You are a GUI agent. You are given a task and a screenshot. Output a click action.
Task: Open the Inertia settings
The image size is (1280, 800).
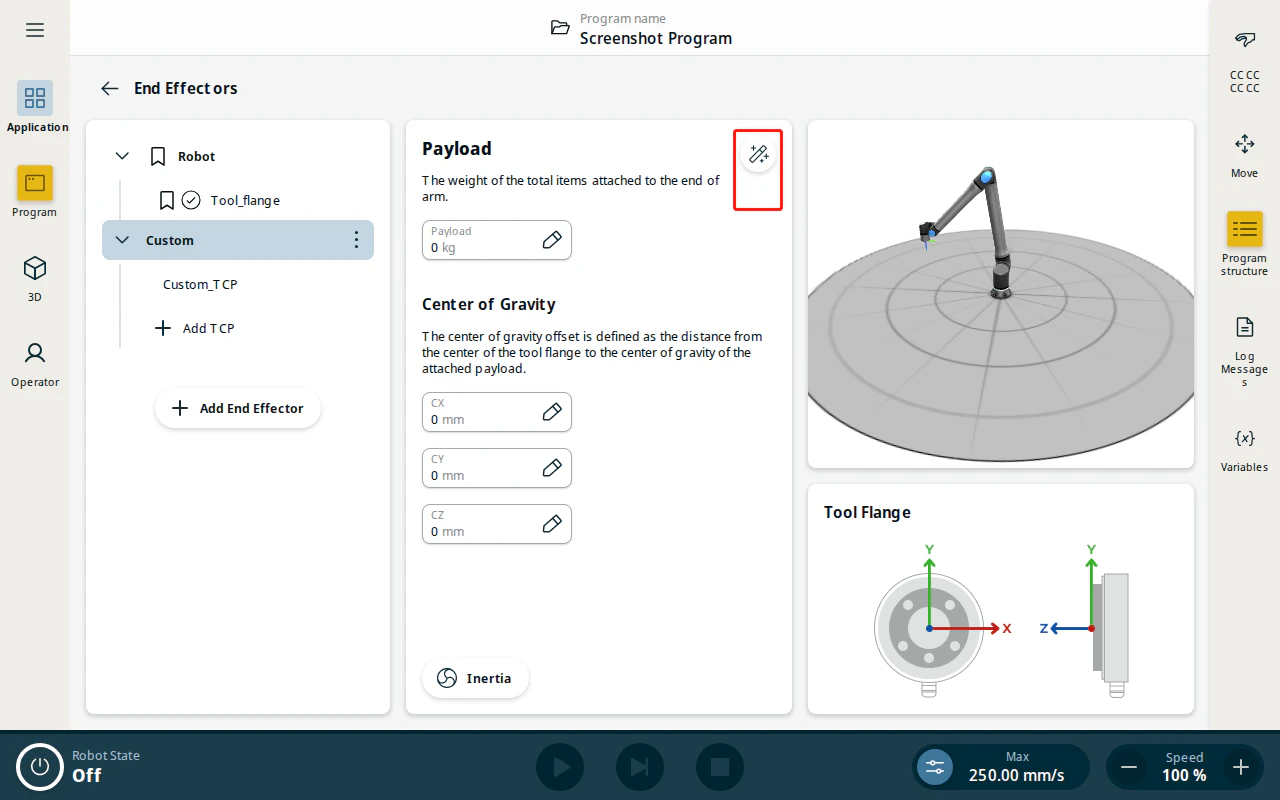click(x=475, y=678)
